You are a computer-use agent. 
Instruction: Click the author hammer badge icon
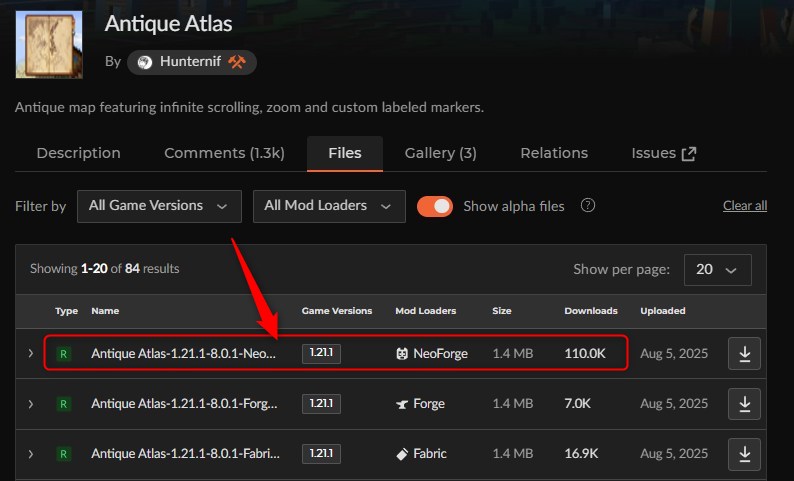coord(236,62)
